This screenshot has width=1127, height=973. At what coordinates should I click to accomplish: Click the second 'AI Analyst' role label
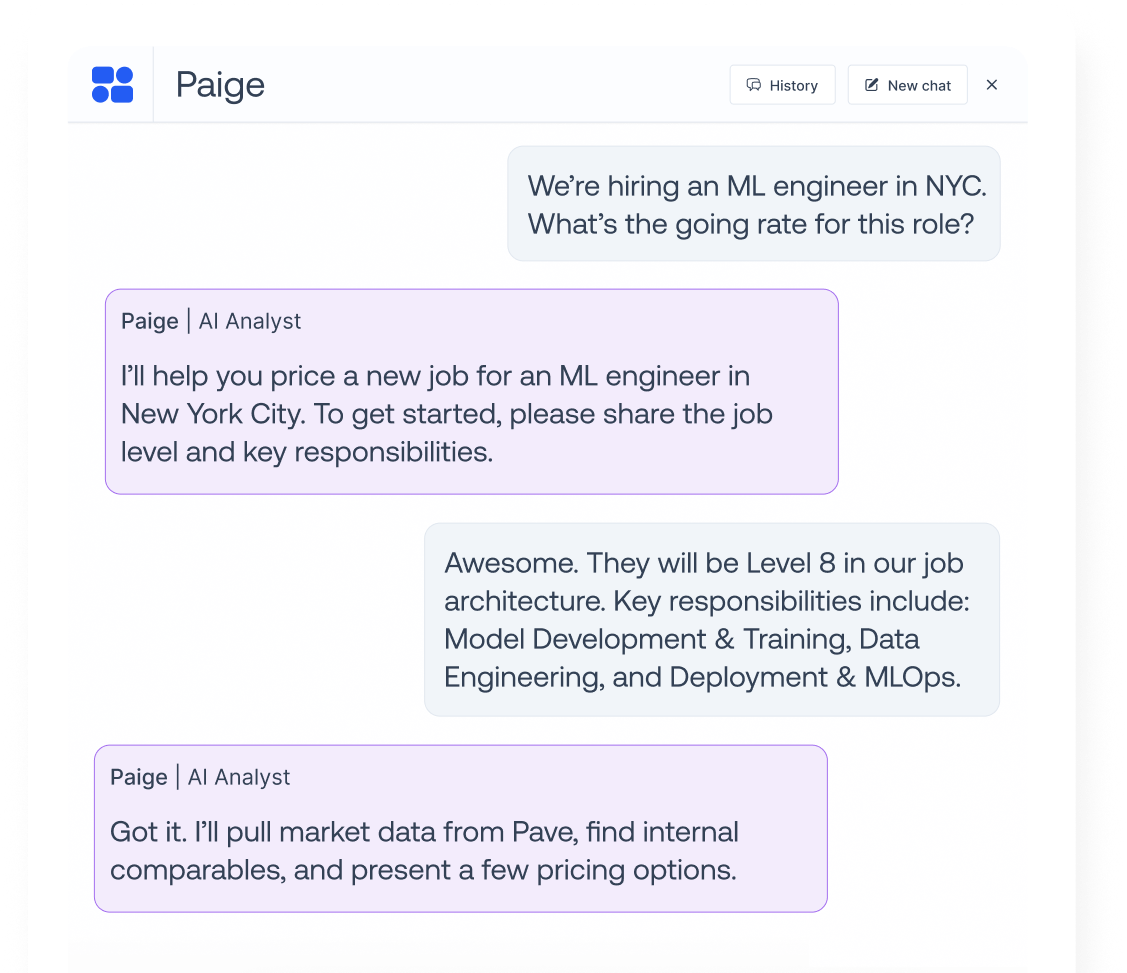239,777
